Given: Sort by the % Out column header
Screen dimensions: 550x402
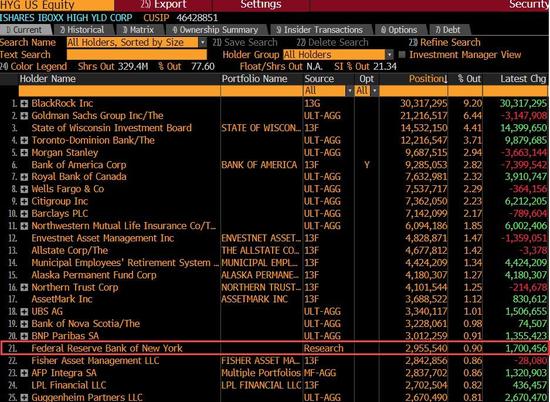Looking at the screenshot, I should coord(469,79).
